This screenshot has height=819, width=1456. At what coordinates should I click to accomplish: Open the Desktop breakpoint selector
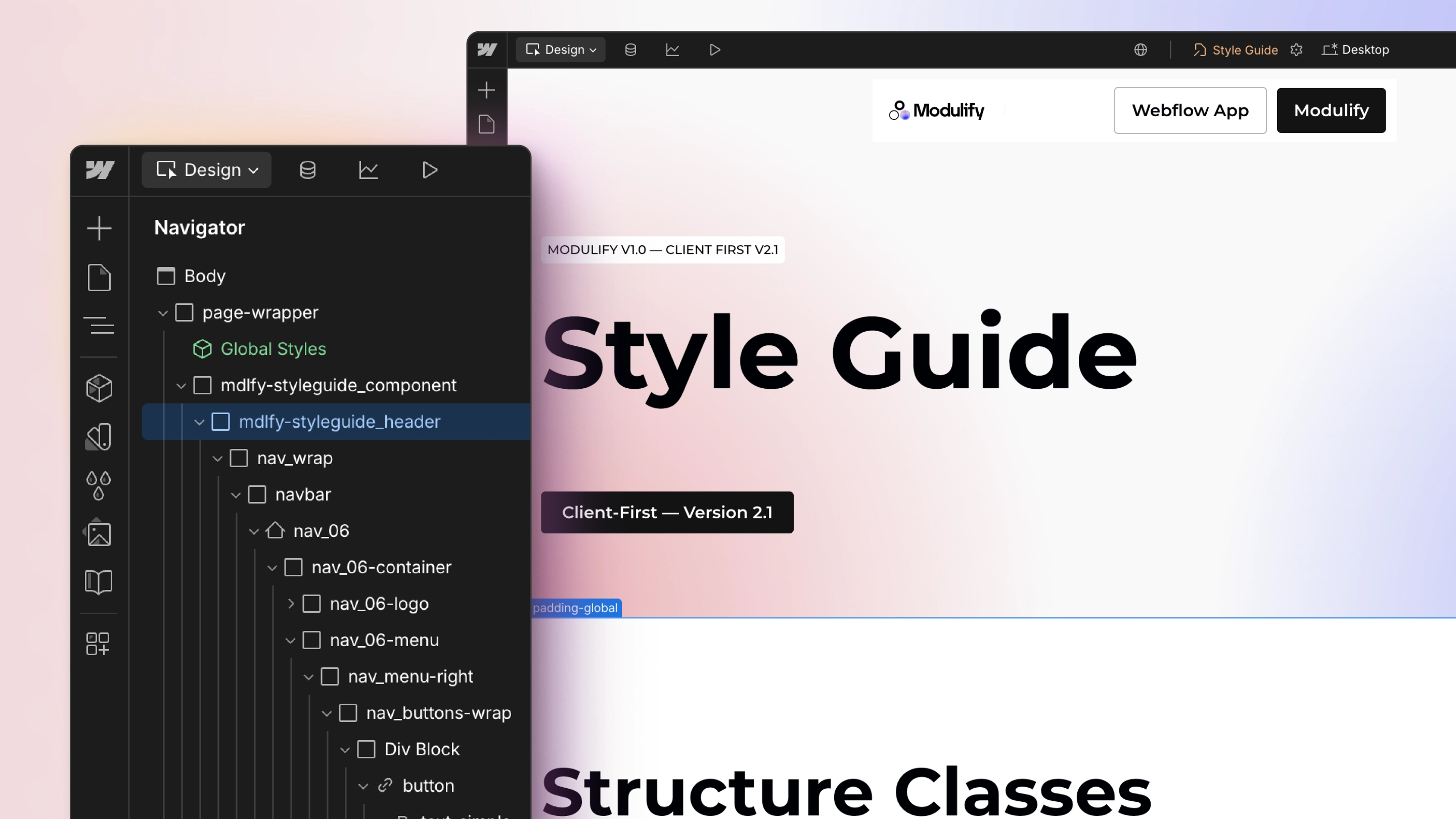1355,50
